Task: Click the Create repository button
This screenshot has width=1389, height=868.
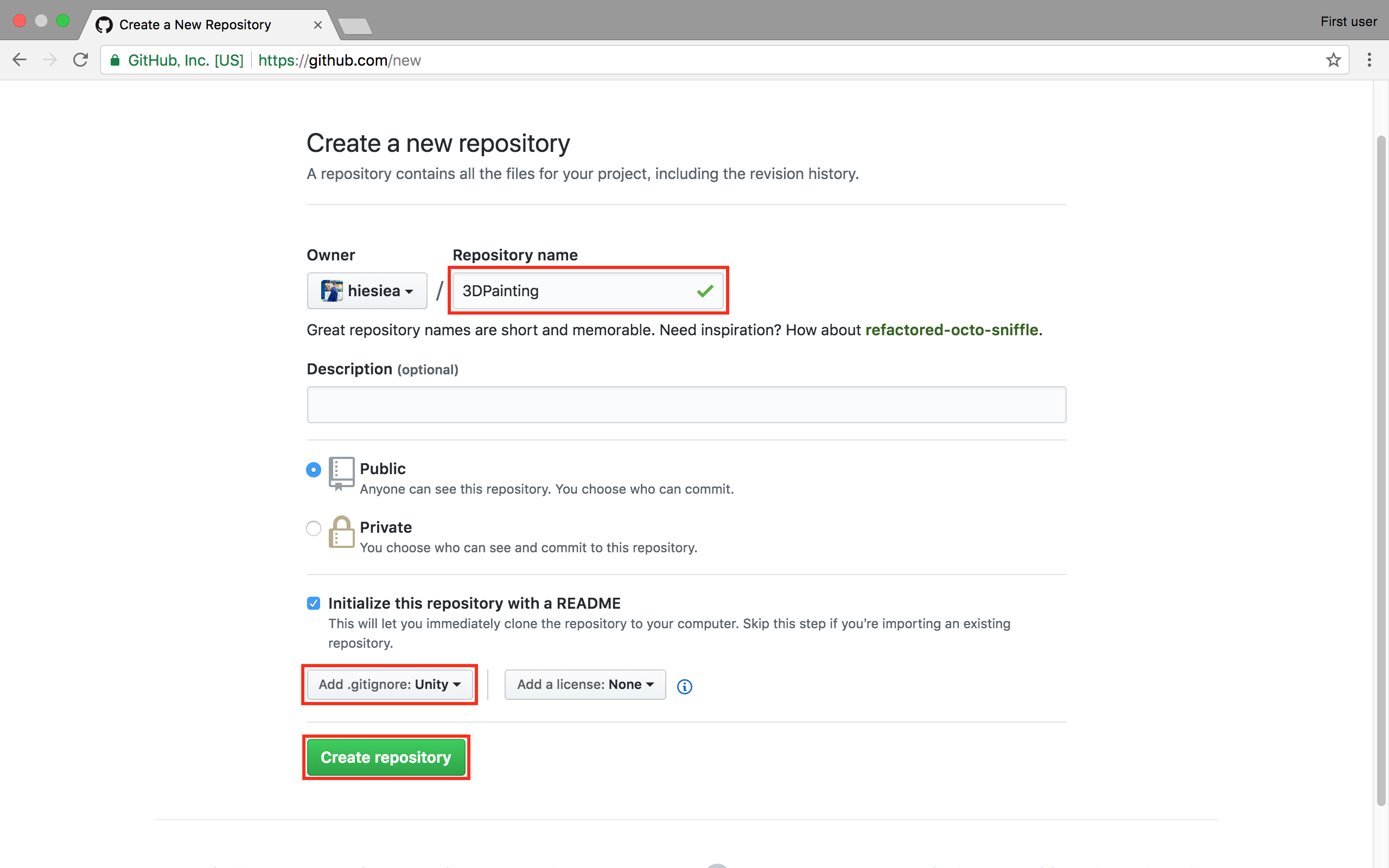Action: [386, 757]
